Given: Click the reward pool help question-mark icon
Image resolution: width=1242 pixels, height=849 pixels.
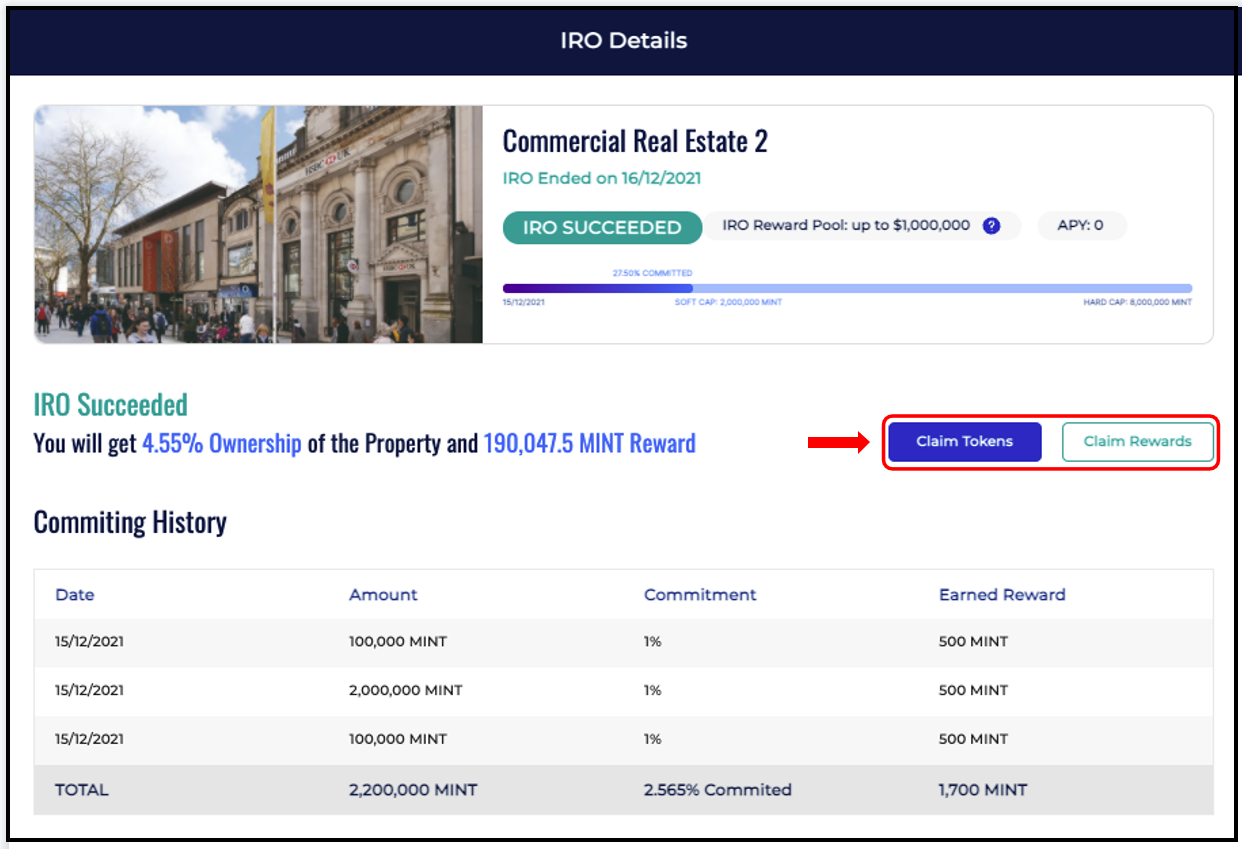Looking at the screenshot, I should [991, 226].
